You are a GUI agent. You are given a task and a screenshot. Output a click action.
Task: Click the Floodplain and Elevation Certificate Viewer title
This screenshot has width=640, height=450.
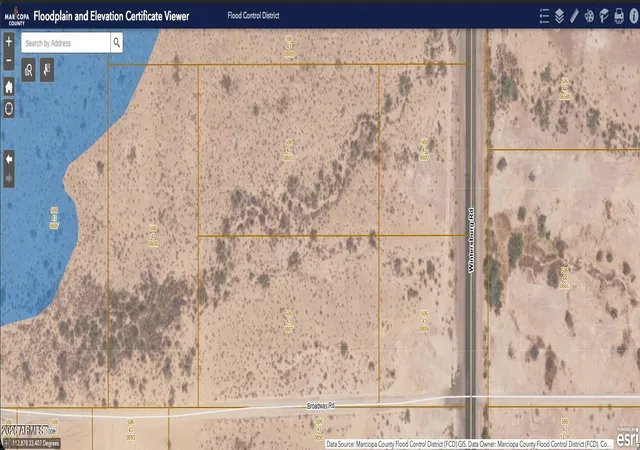pos(111,16)
